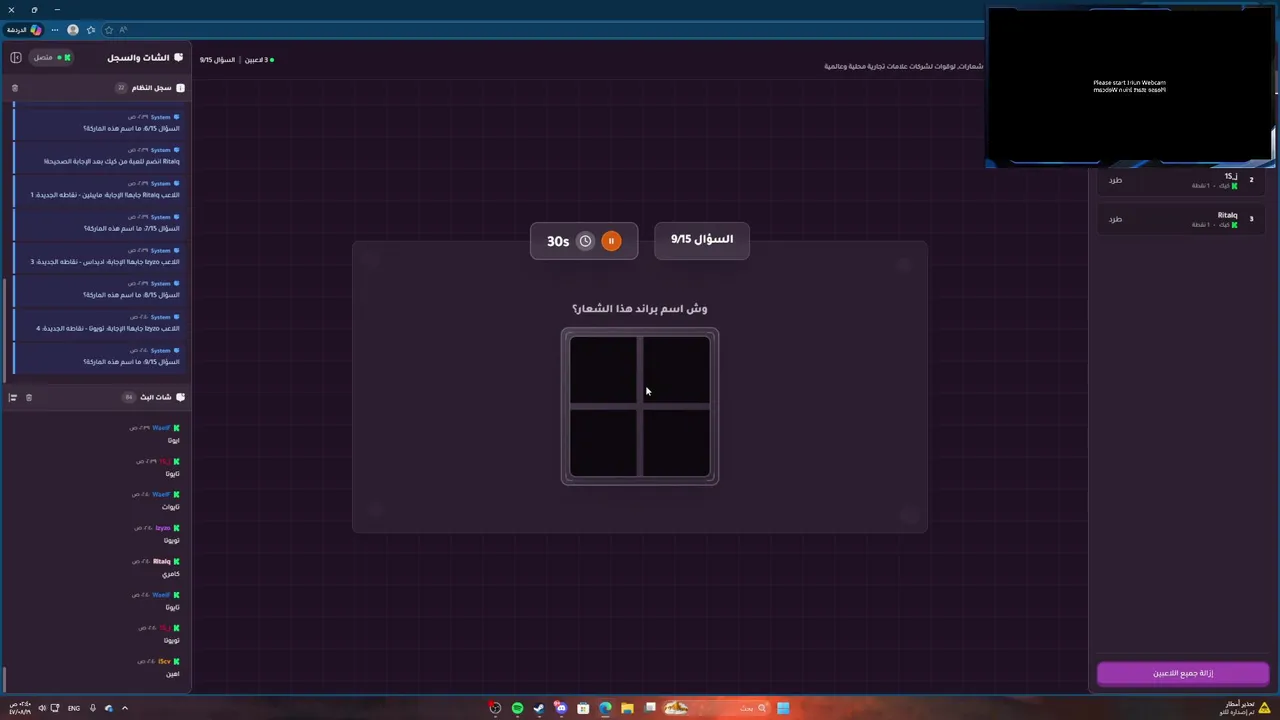Viewport: 1280px width, 720px height.
Task: Open the clock and date in taskbar
Action: [x=19, y=708]
